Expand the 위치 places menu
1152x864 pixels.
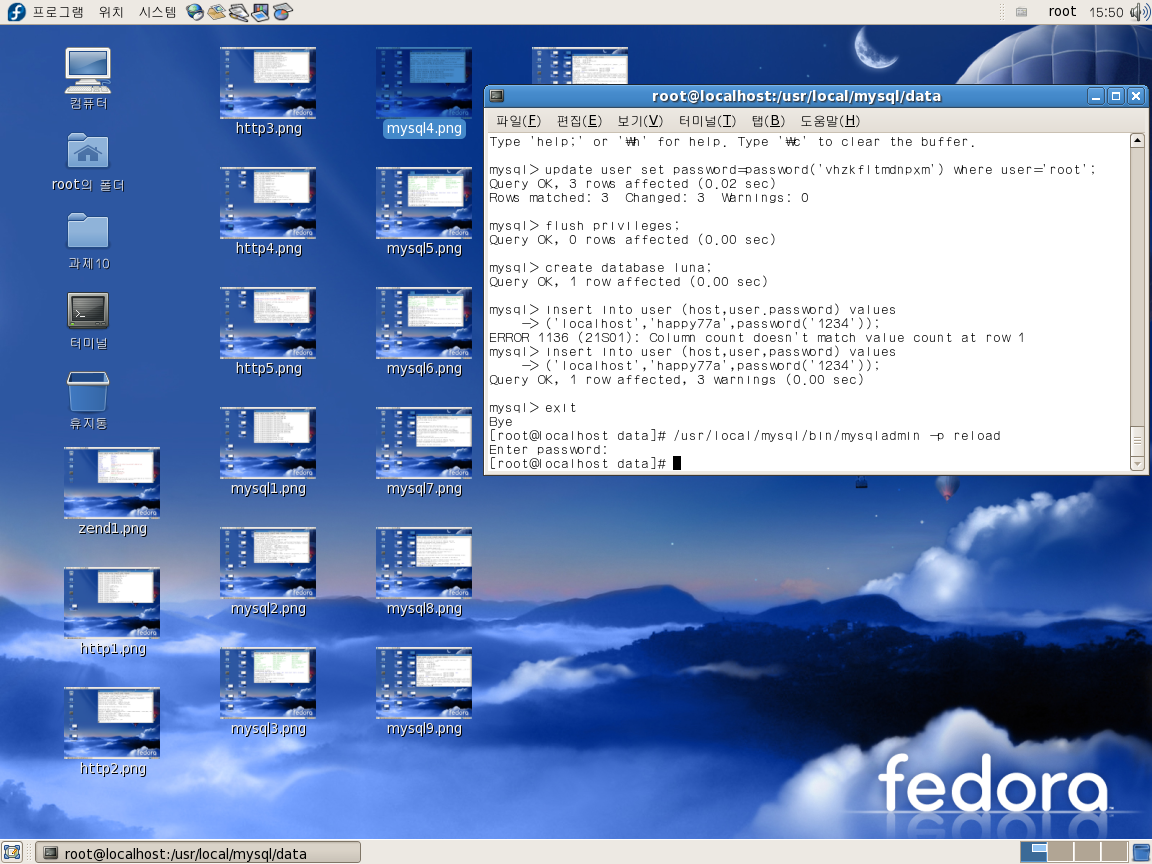coord(112,12)
